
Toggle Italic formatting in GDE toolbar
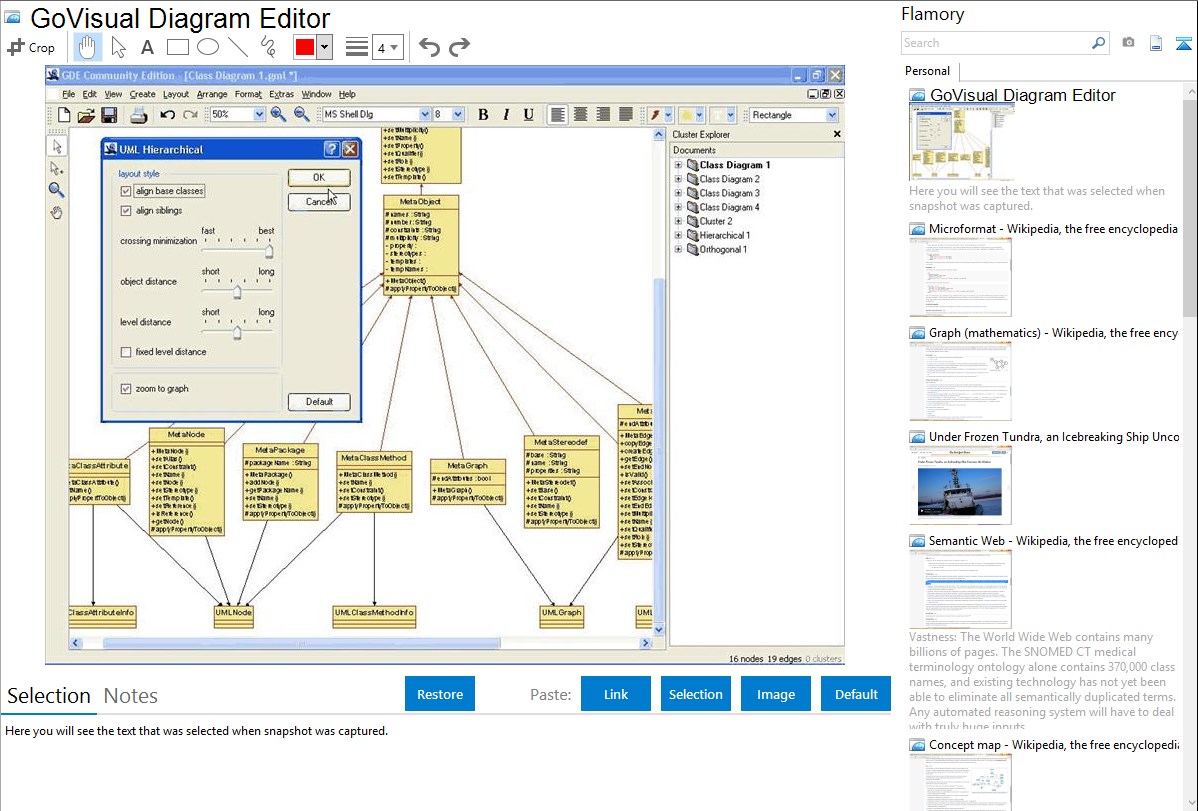(x=506, y=115)
